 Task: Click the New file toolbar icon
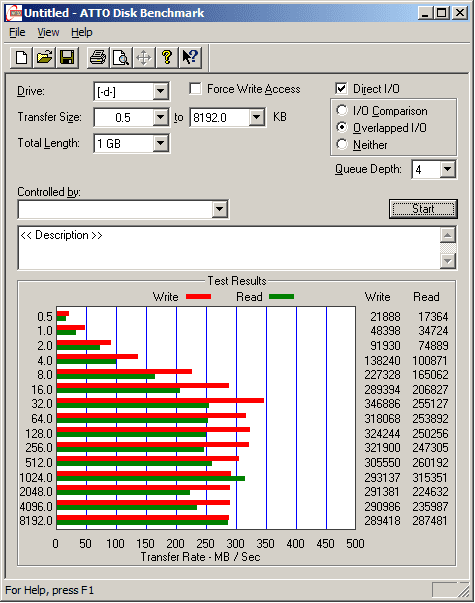(x=22, y=58)
